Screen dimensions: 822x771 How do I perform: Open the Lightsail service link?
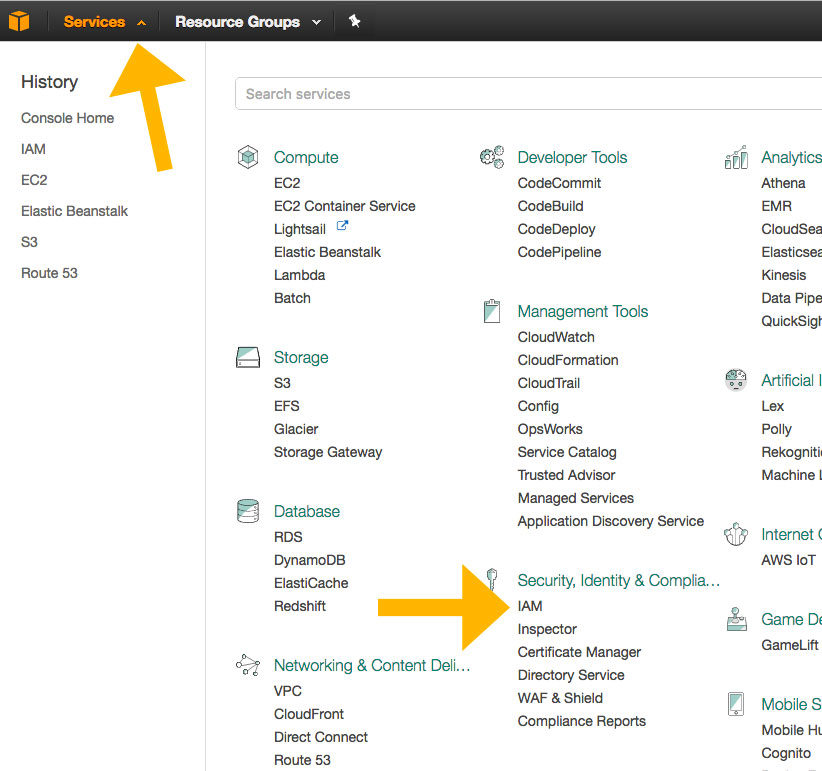pyautogui.click(x=300, y=229)
